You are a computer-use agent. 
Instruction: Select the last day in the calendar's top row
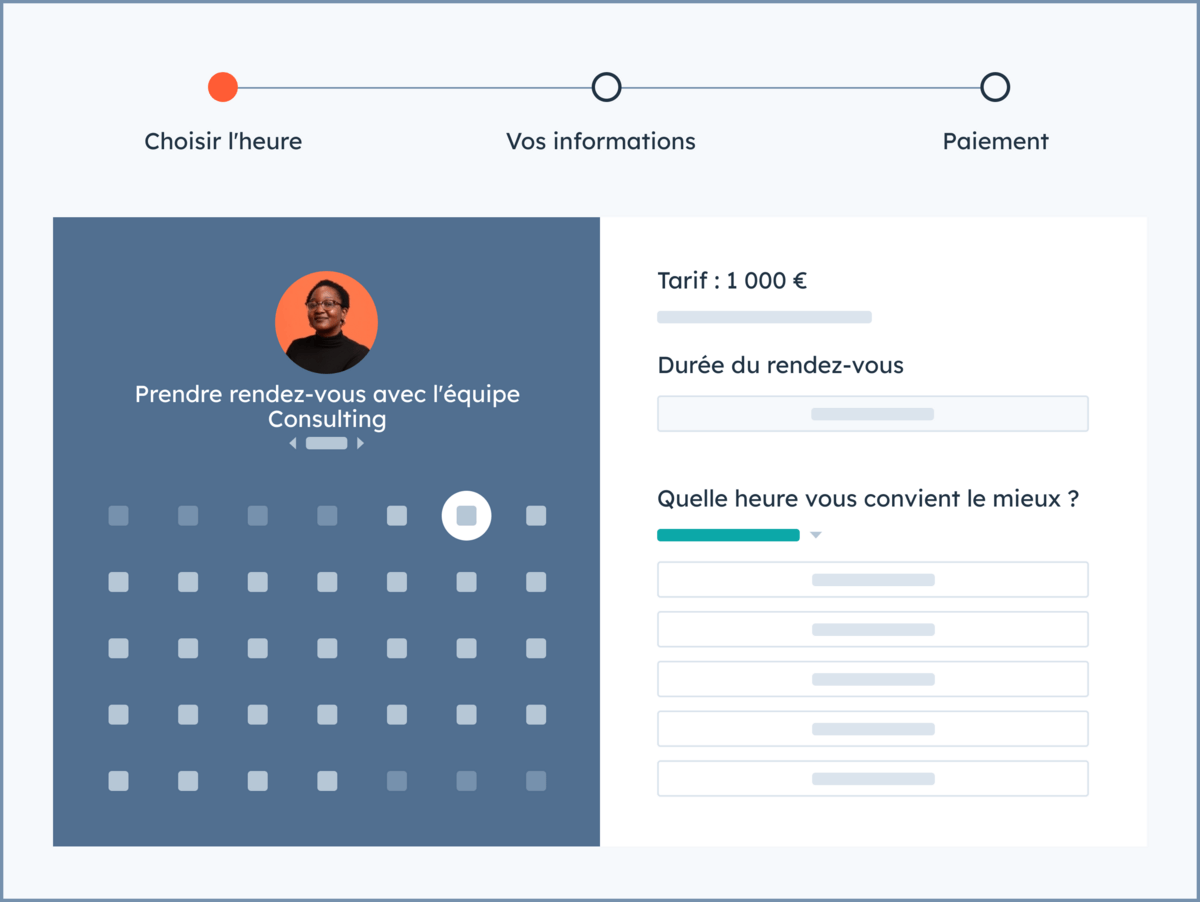pos(536,516)
